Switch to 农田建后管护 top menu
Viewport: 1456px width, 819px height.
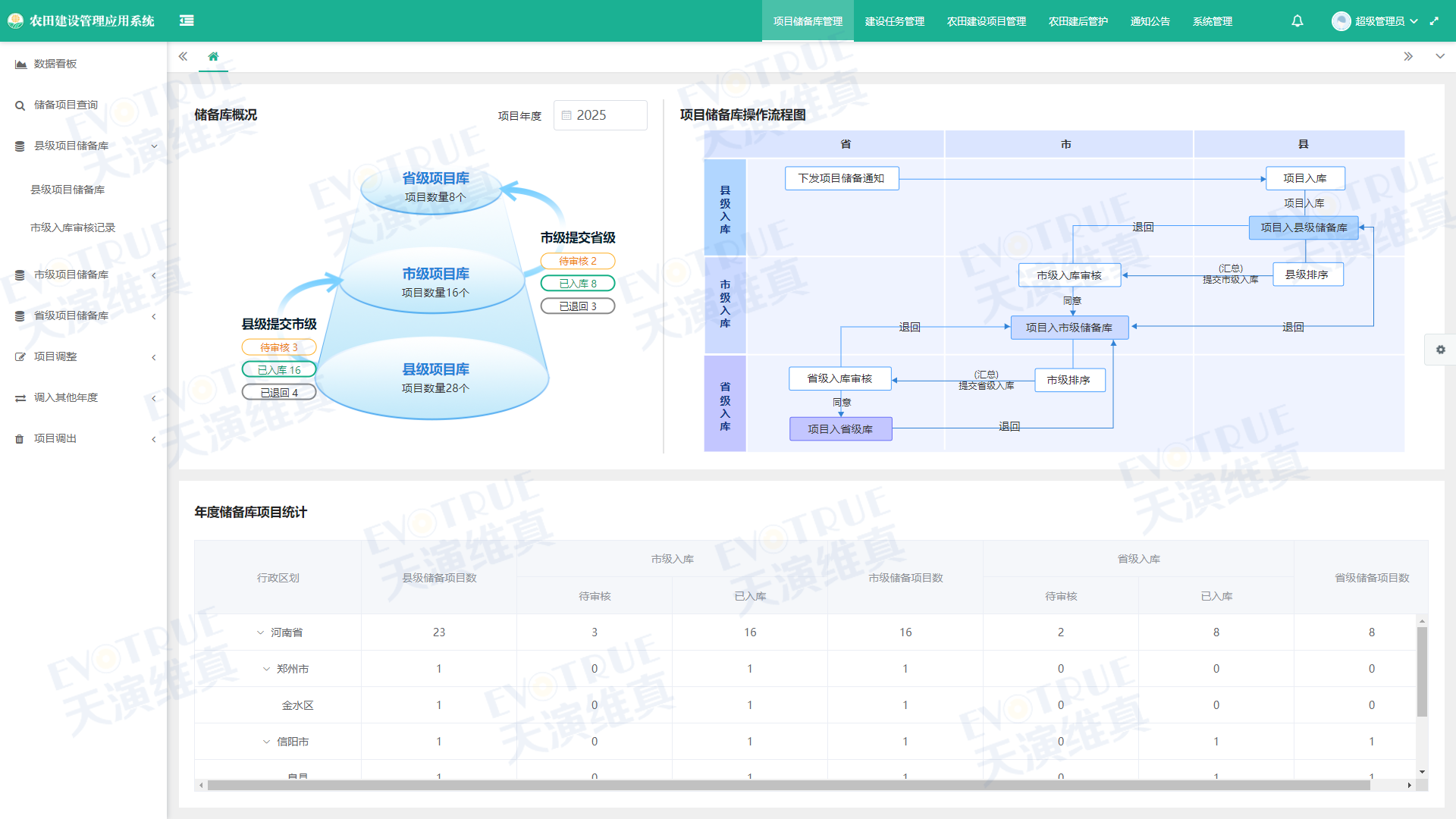(x=1078, y=21)
